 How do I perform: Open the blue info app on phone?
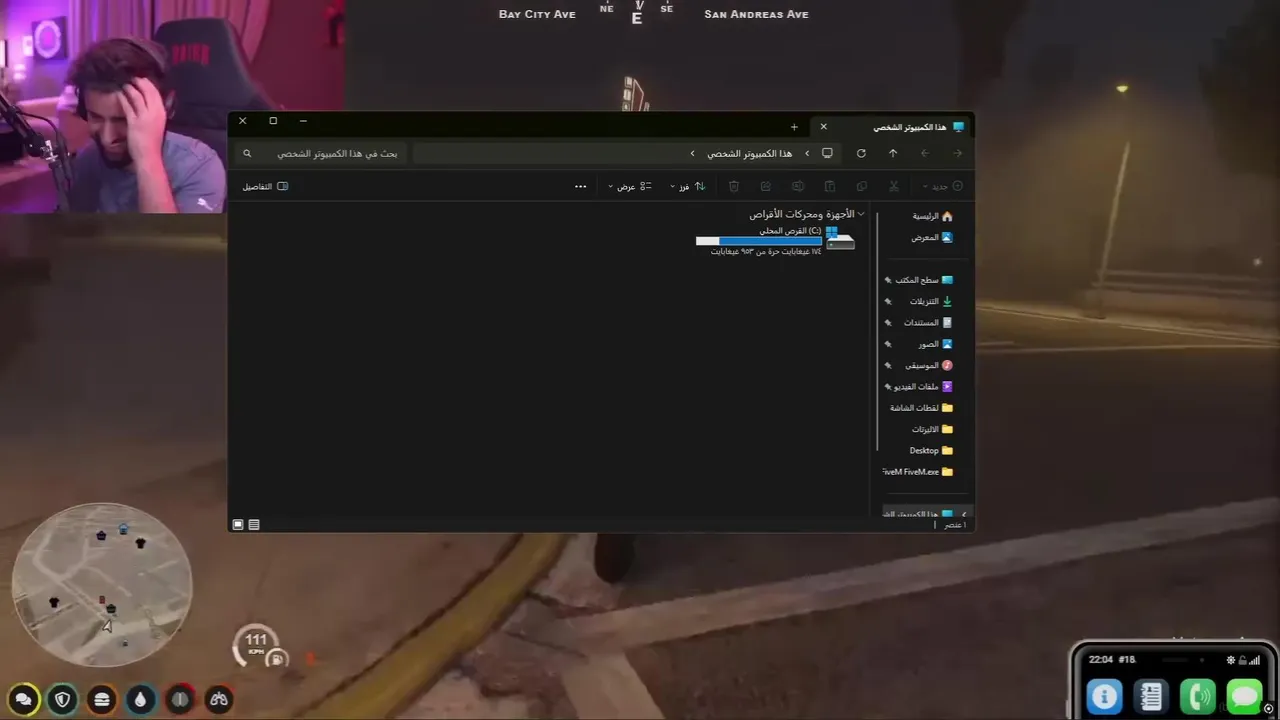pos(1105,696)
